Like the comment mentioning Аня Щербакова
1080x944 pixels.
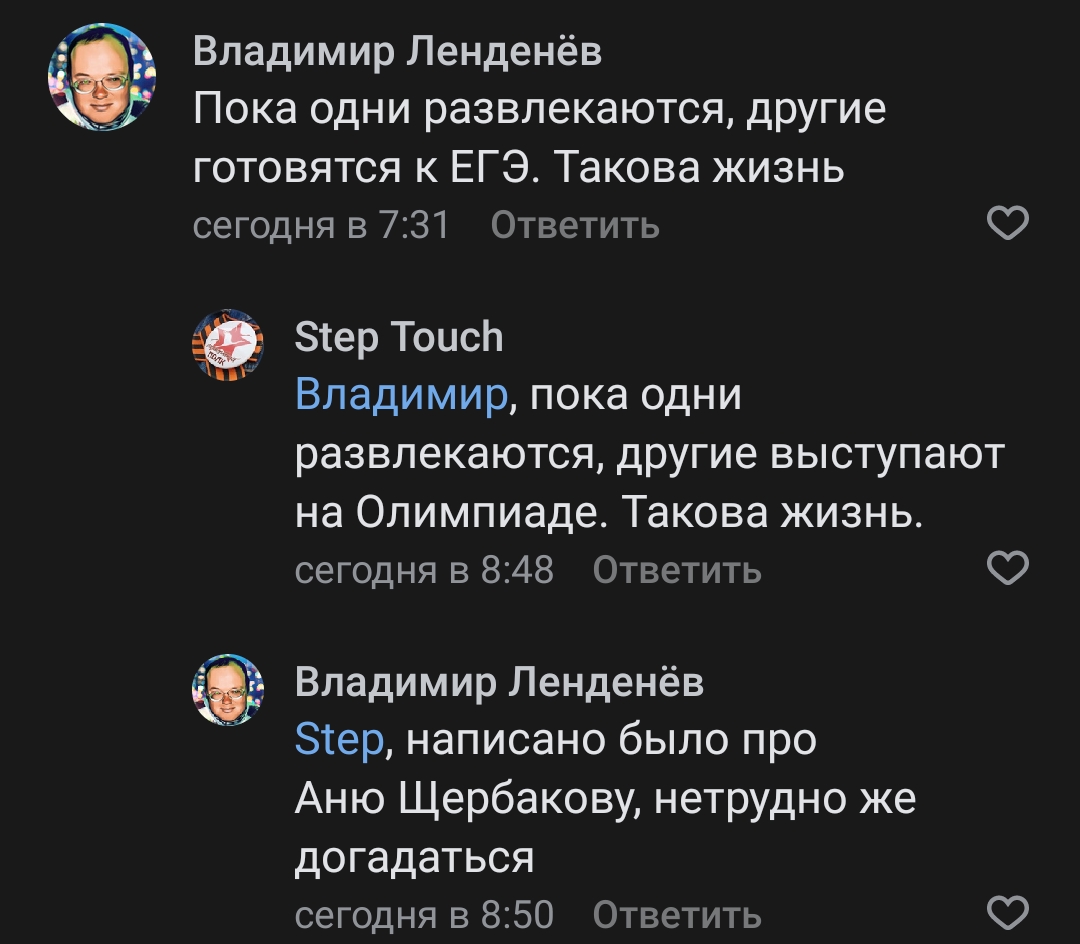click(x=1007, y=912)
